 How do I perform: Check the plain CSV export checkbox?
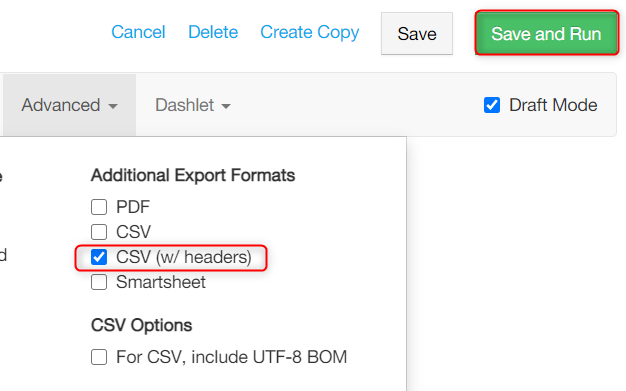99,232
